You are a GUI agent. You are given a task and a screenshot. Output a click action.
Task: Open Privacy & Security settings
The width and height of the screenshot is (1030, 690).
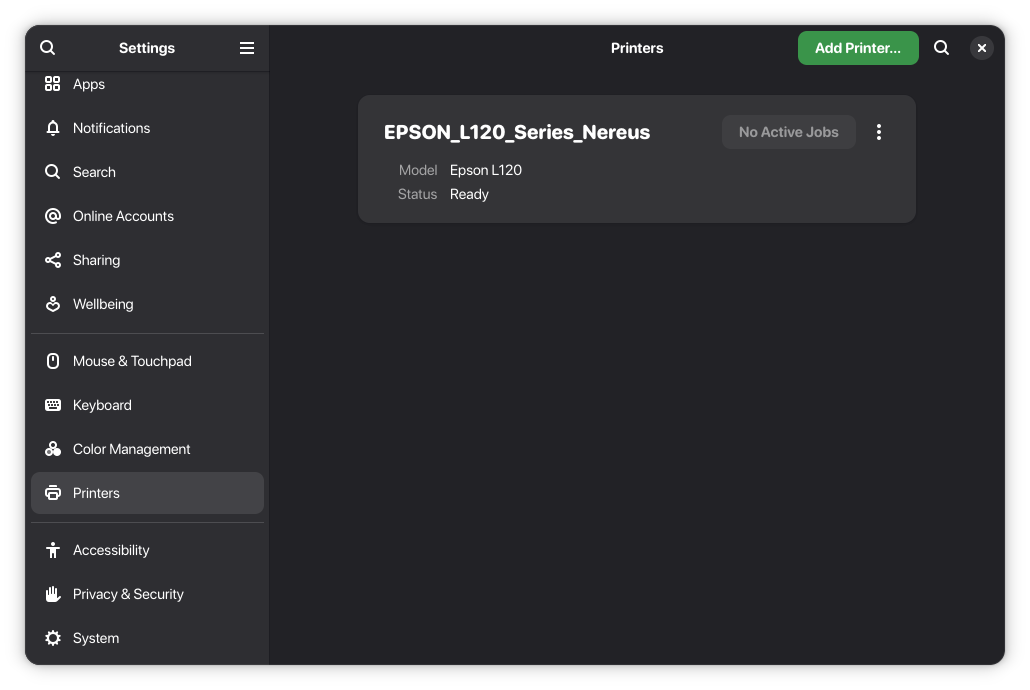pyautogui.click(x=147, y=594)
